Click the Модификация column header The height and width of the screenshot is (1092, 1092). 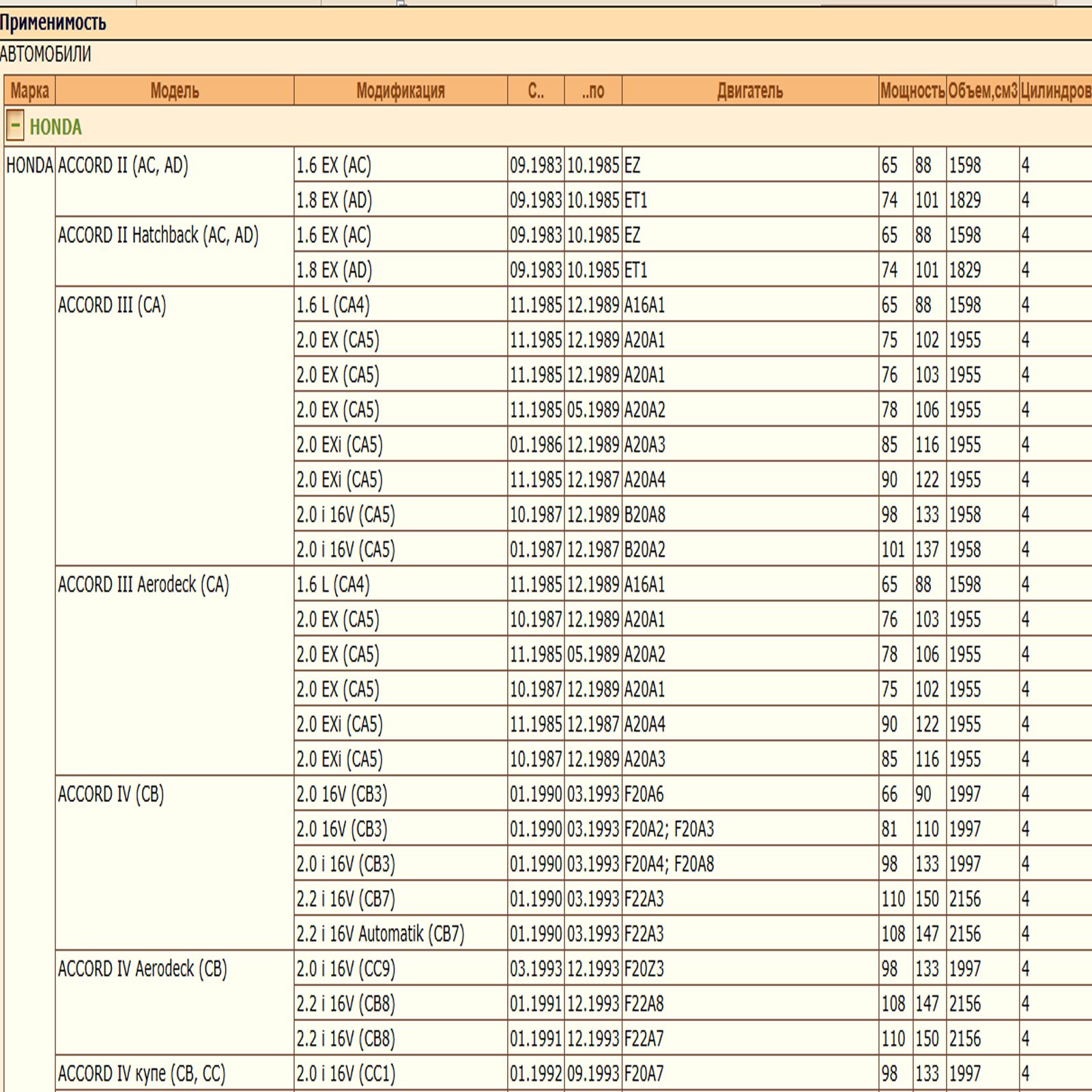[x=400, y=91]
